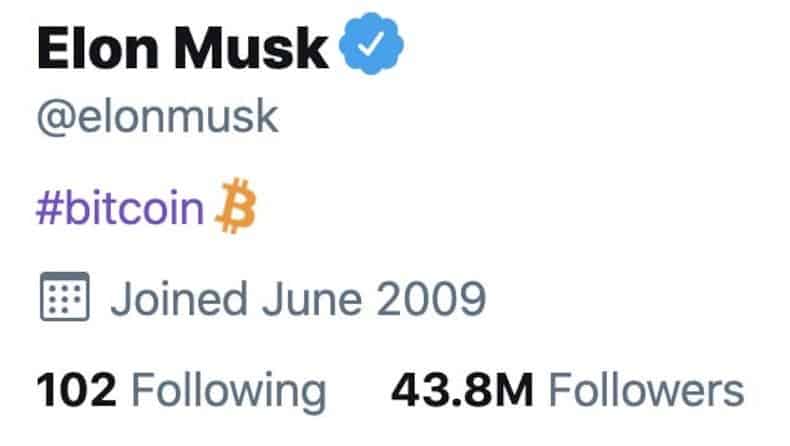Click the calendar icon beside Joined

[x=64, y=296]
